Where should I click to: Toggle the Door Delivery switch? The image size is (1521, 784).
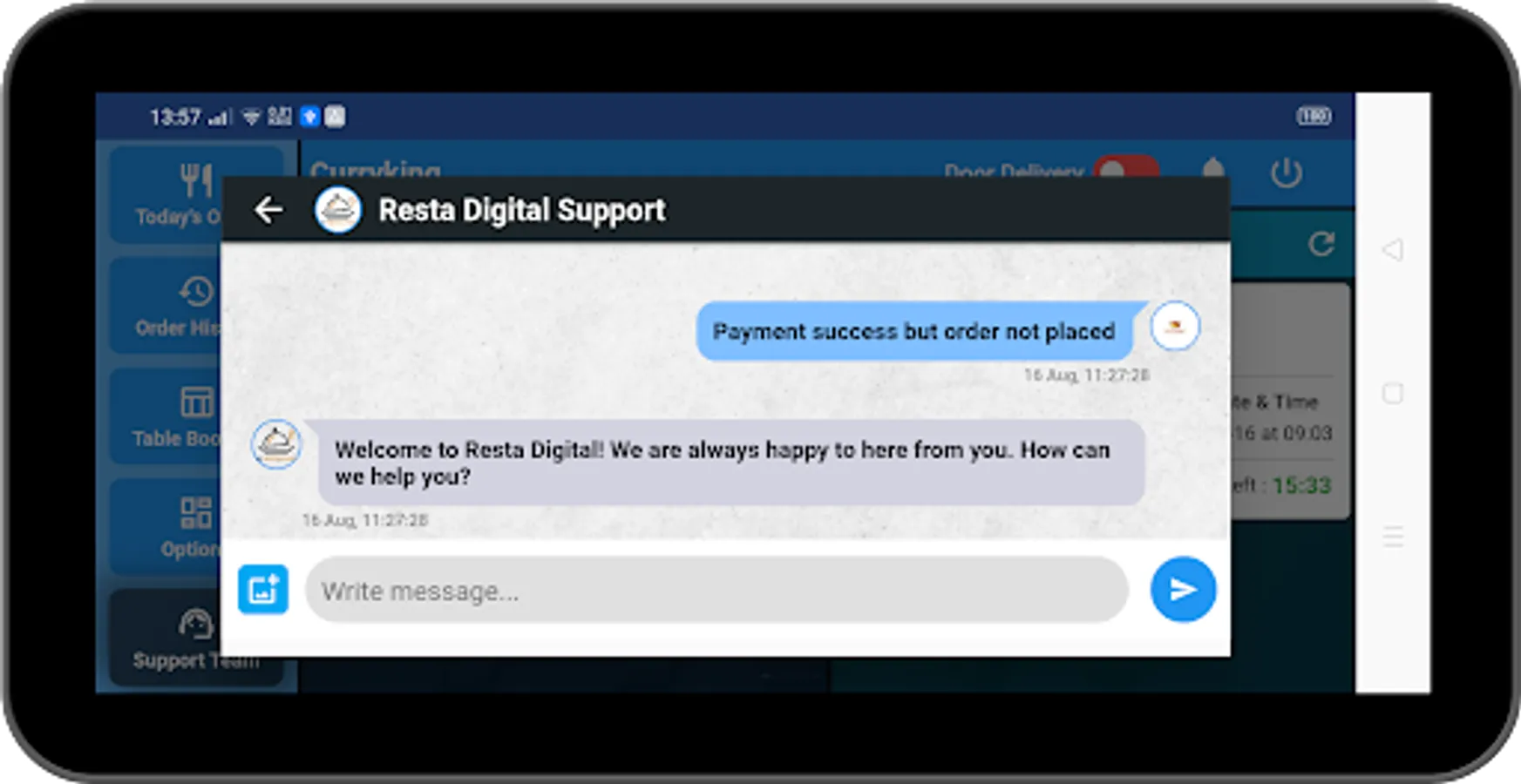coord(1126,168)
